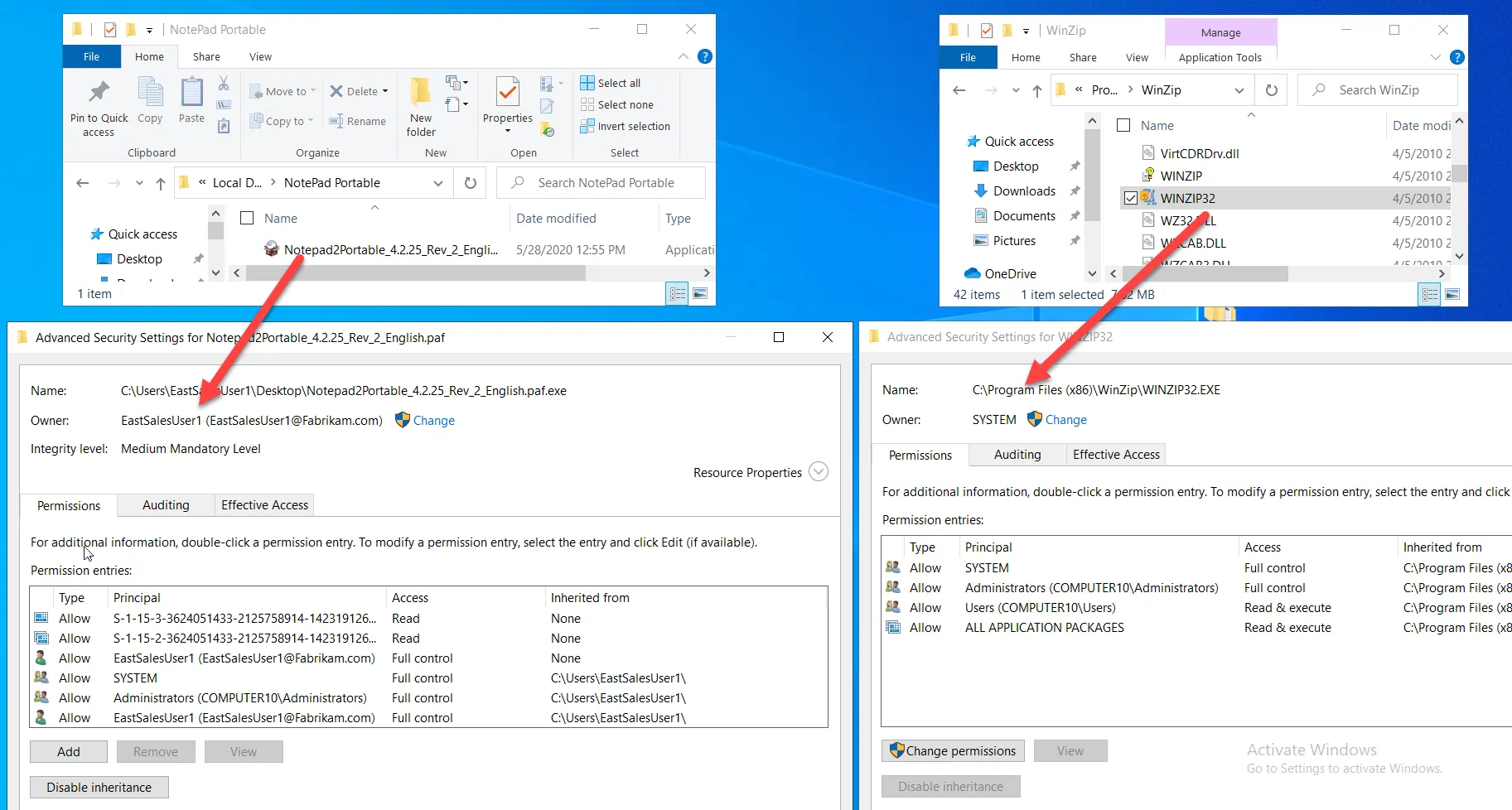This screenshot has height=810, width=1512.
Task: Click the Change link next to SYSTEM owner
Action: [1065, 420]
